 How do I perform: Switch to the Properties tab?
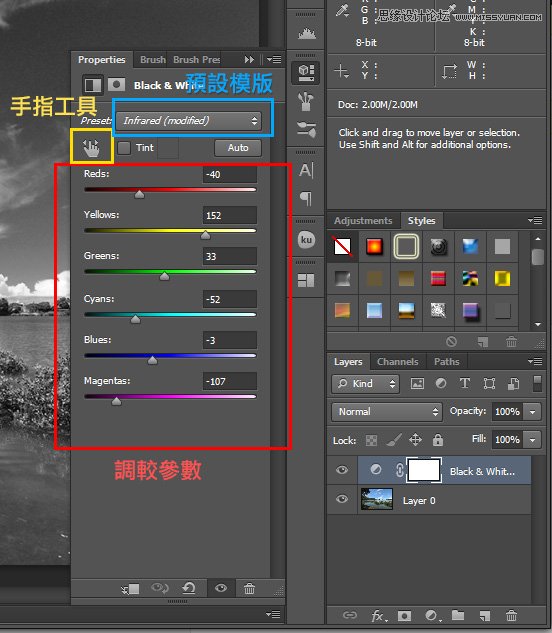pyautogui.click(x=102, y=60)
